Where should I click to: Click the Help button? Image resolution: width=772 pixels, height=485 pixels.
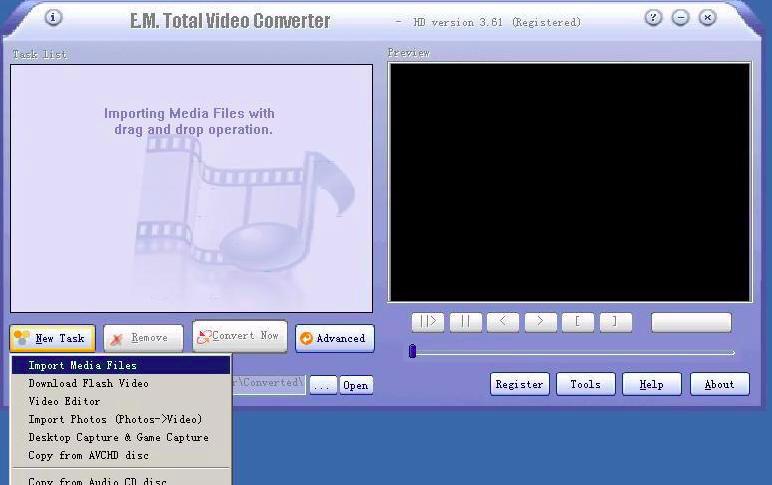coord(651,384)
